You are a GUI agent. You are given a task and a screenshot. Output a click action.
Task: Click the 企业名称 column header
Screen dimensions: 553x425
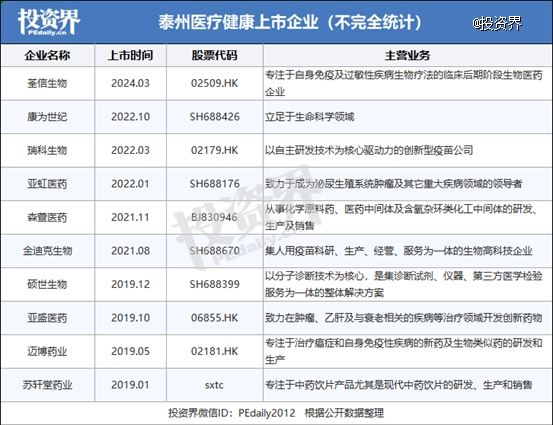[47, 55]
